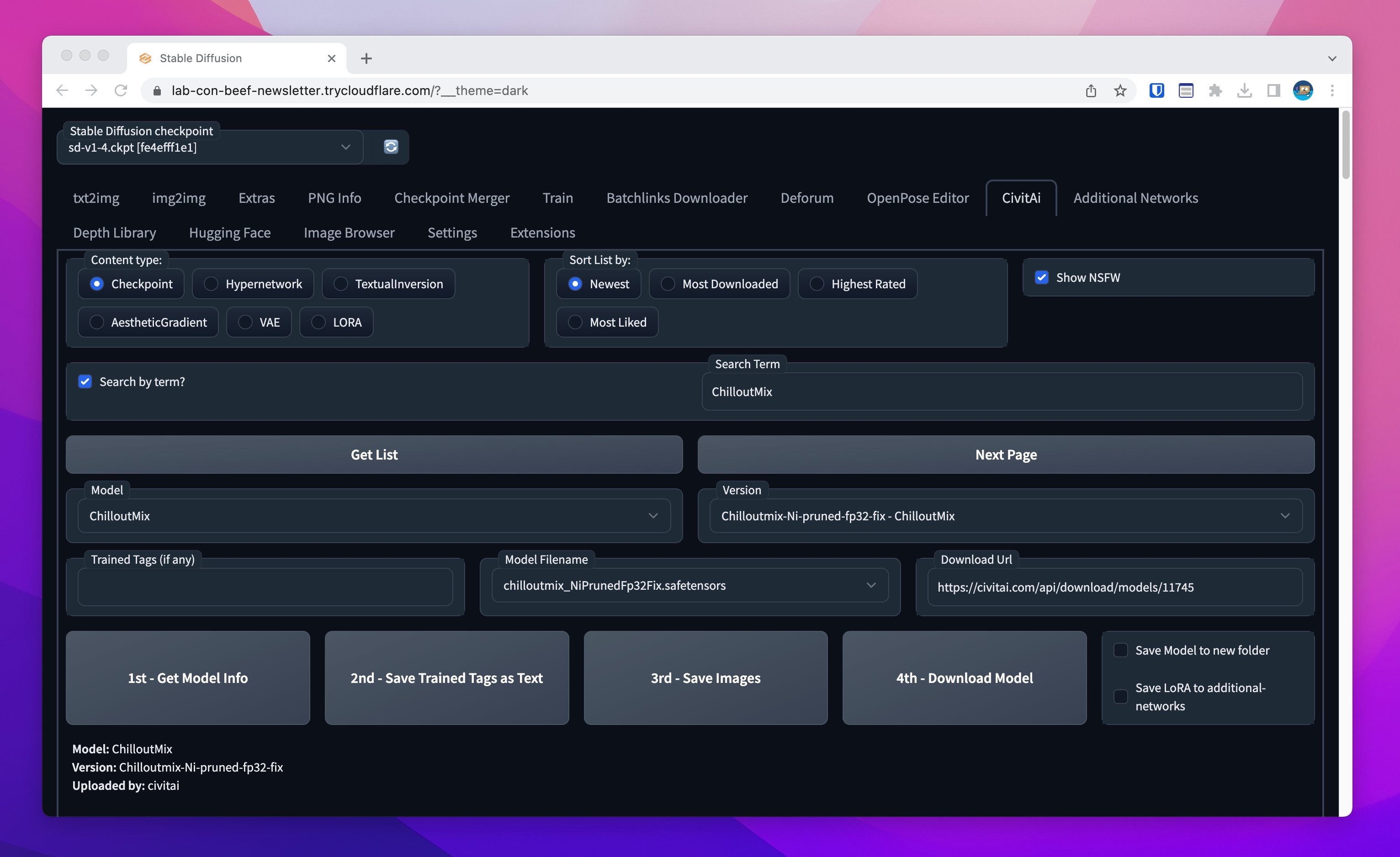Open the Extensions puzzle piece icon

coord(1215,90)
